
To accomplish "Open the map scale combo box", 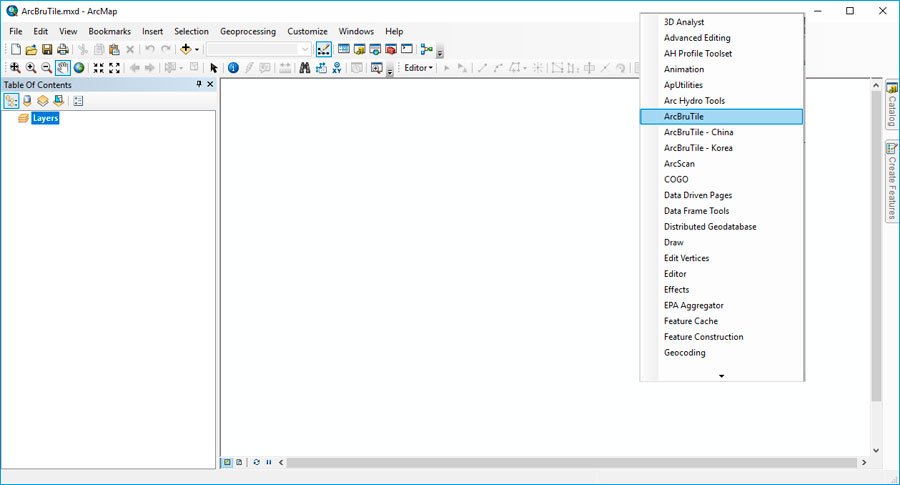I will coord(259,50).
